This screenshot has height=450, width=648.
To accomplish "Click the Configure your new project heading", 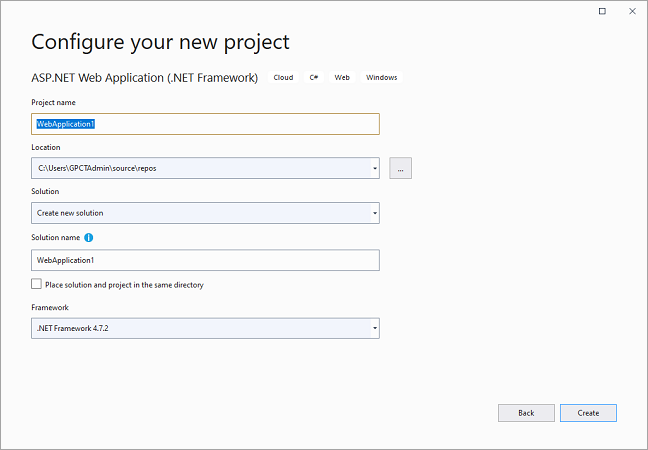I will tap(160, 42).
